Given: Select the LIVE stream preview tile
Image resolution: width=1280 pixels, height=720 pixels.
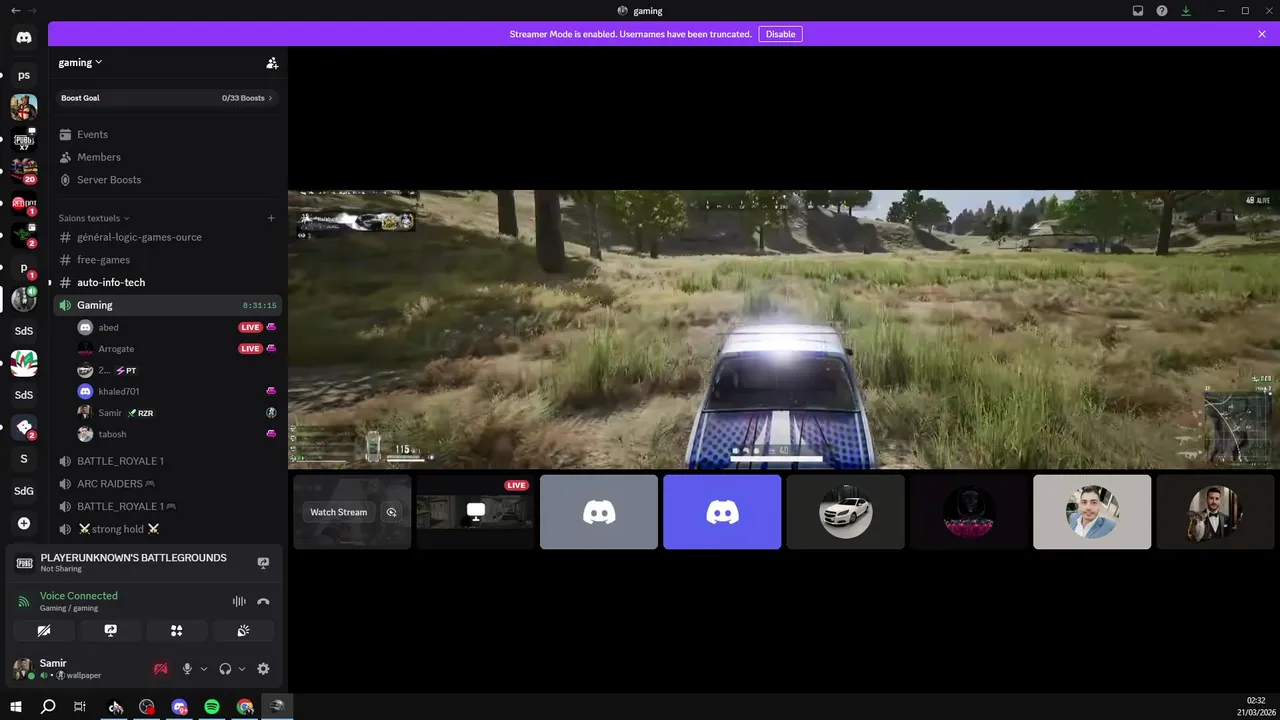Looking at the screenshot, I should [475, 512].
